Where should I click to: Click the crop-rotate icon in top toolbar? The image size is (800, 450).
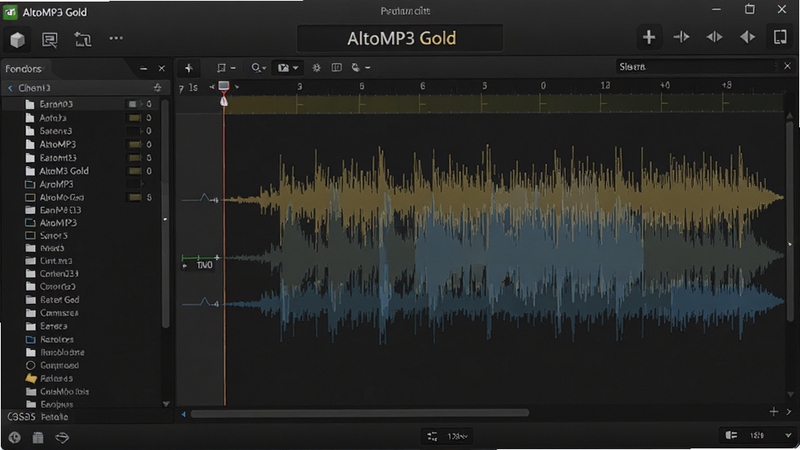tap(83, 39)
